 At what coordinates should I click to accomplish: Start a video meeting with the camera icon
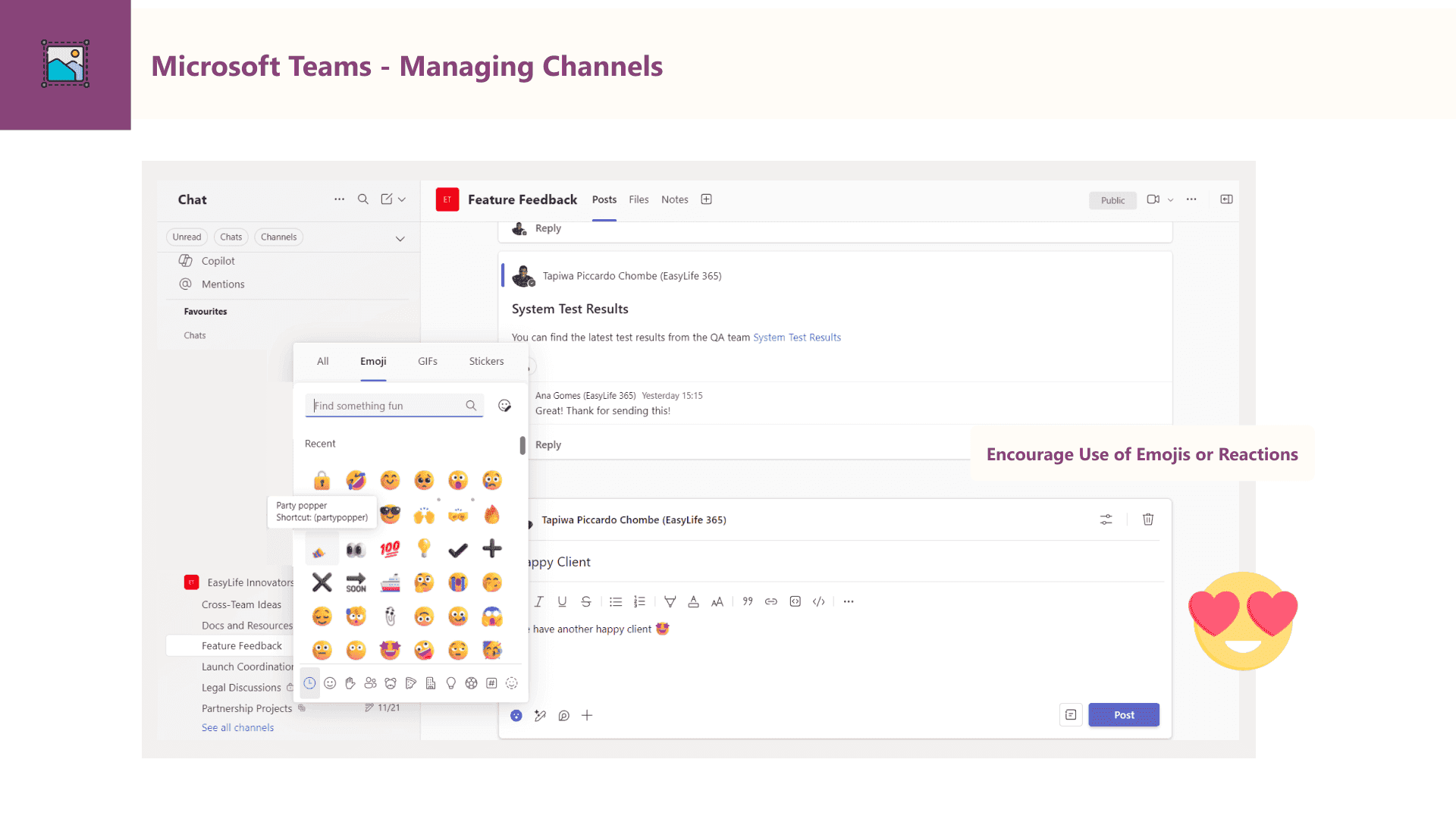1153,199
